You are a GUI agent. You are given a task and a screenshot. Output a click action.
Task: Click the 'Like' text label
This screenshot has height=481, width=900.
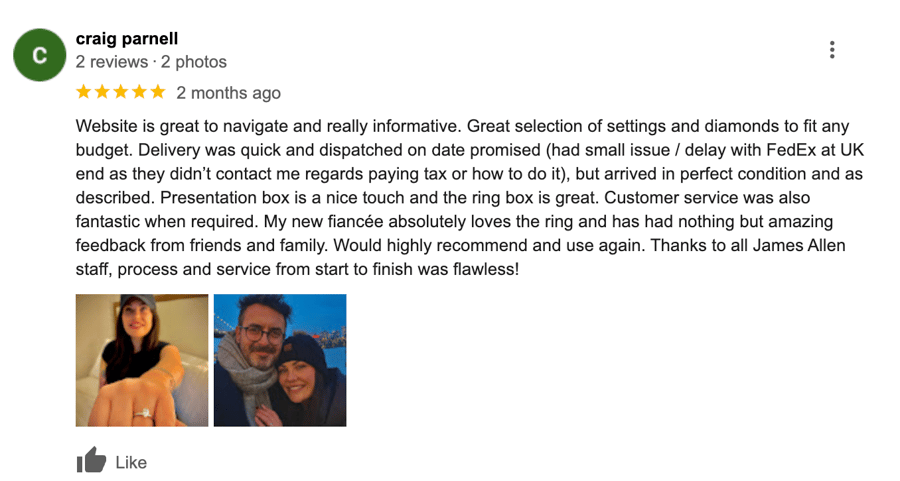[131, 463]
